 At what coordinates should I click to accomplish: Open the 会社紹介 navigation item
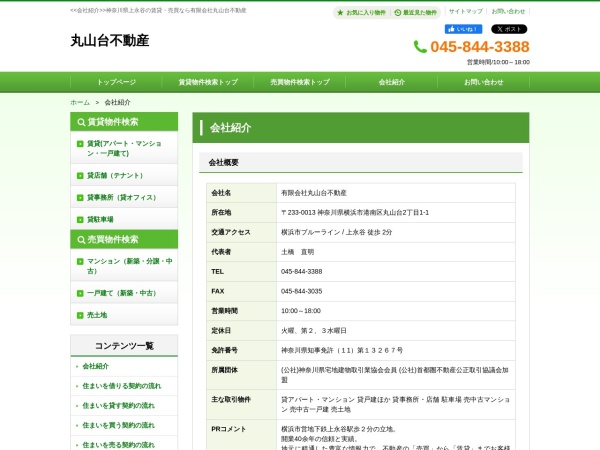pyautogui.click(x=392, y=82)
